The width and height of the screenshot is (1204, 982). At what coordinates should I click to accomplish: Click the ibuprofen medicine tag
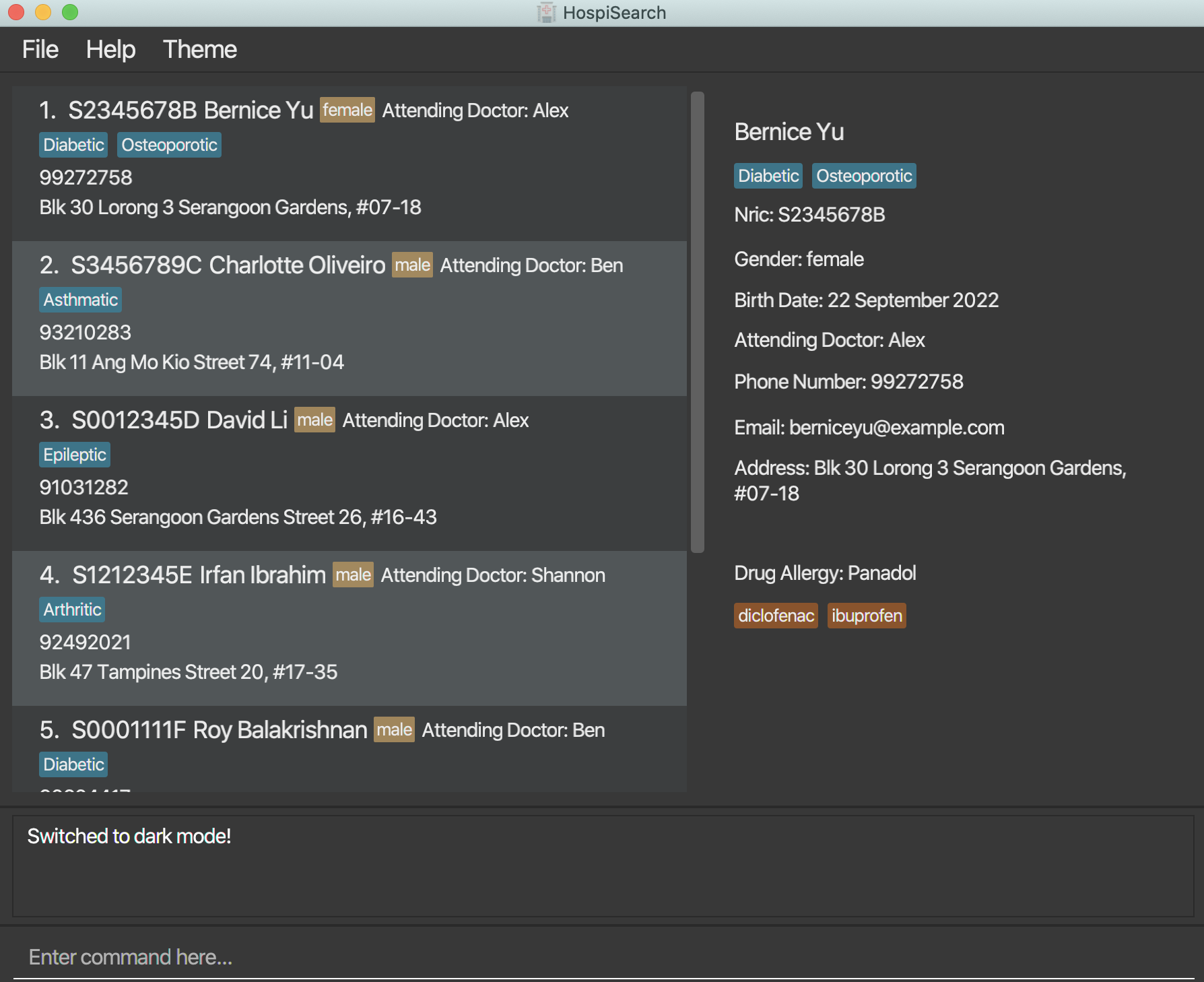tap(867, 616)
